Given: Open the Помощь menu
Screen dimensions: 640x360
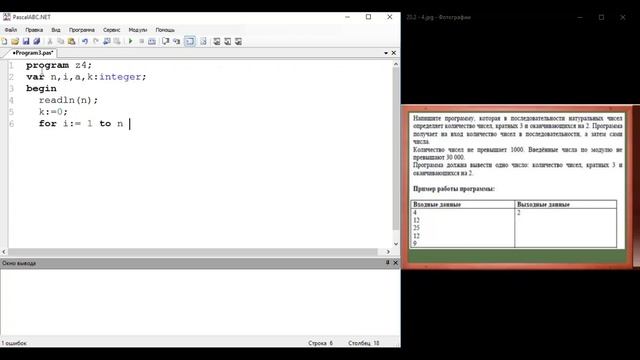Looking at the screenshot, I should pyautogui.click(x=165, y=30).
